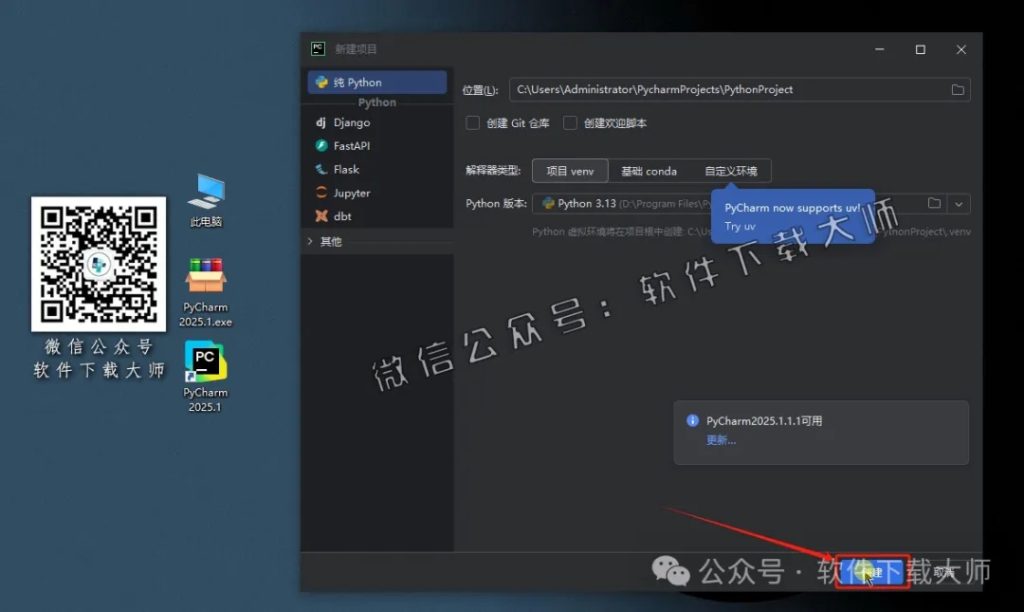
Task: Switch to the 项目 venv tab
Action: (570, 170)
